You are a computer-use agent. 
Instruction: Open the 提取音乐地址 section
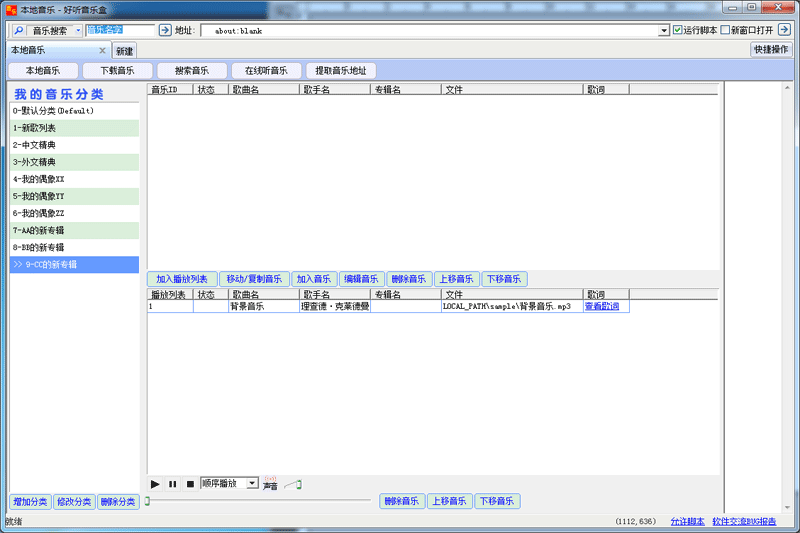point(341,70)
